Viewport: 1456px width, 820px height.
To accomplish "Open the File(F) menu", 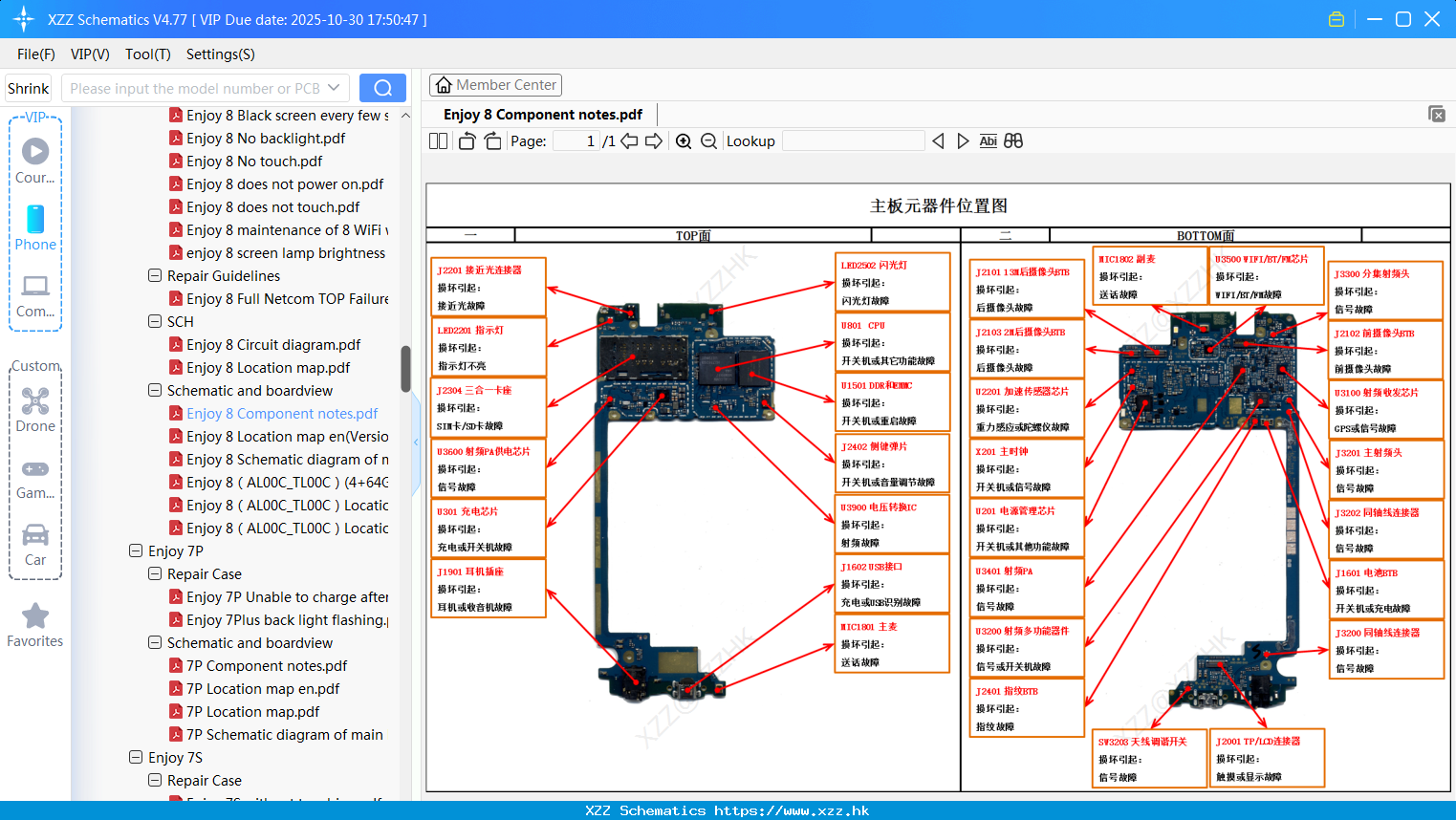I will pos(36,54).
